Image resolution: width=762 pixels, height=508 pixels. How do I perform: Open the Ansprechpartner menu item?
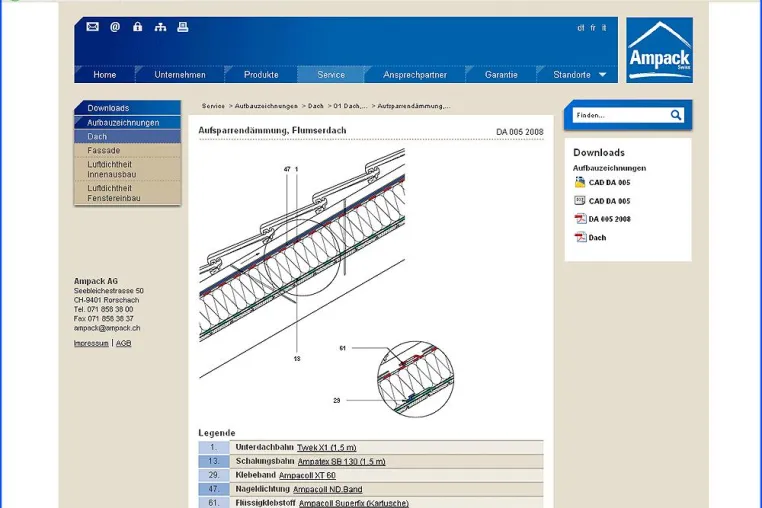(x=415, y=75)
